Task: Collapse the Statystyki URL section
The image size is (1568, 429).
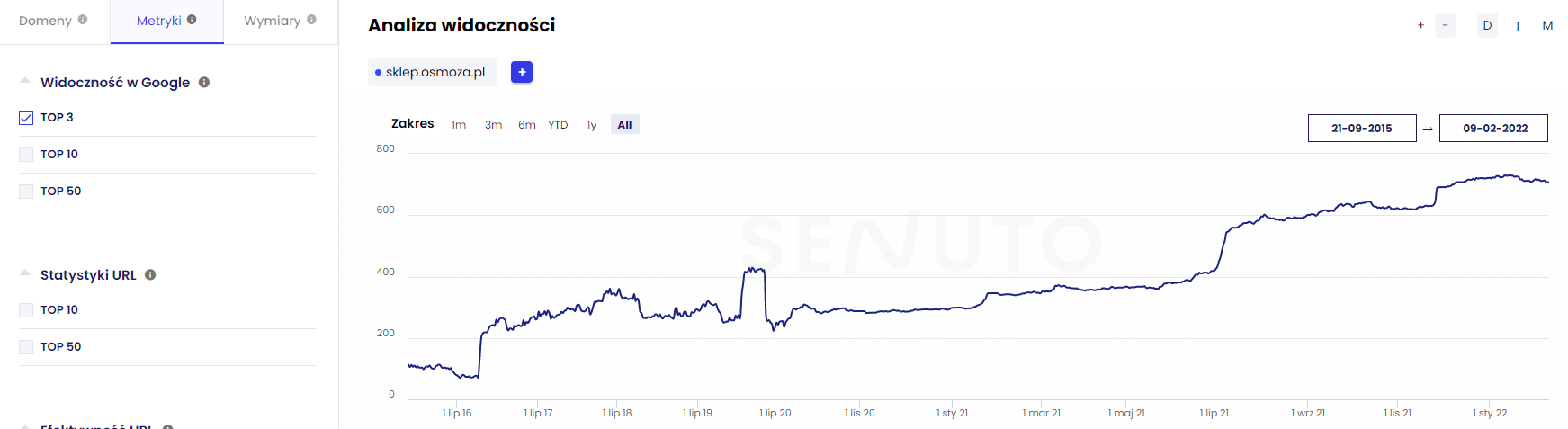Action: click(25, 273)
